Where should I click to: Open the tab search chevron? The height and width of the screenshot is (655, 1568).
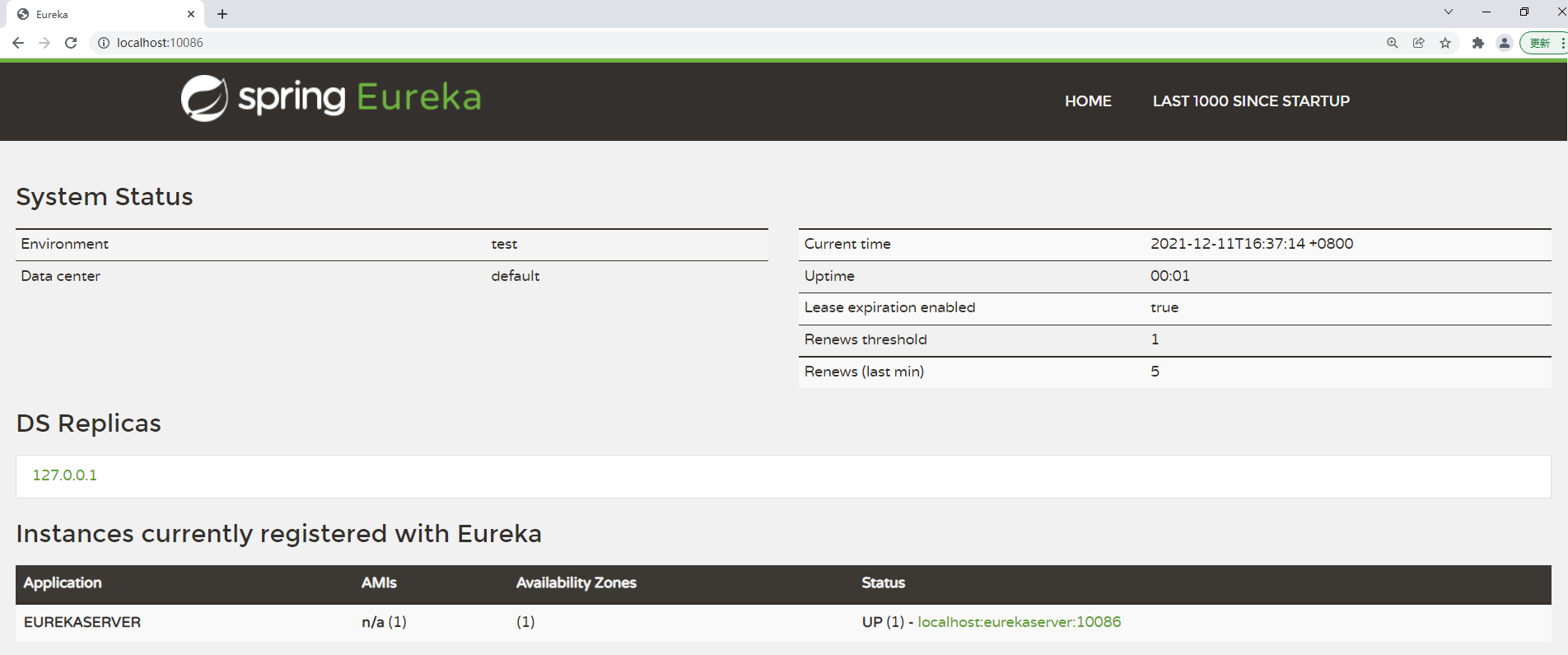click(1449, 12)
